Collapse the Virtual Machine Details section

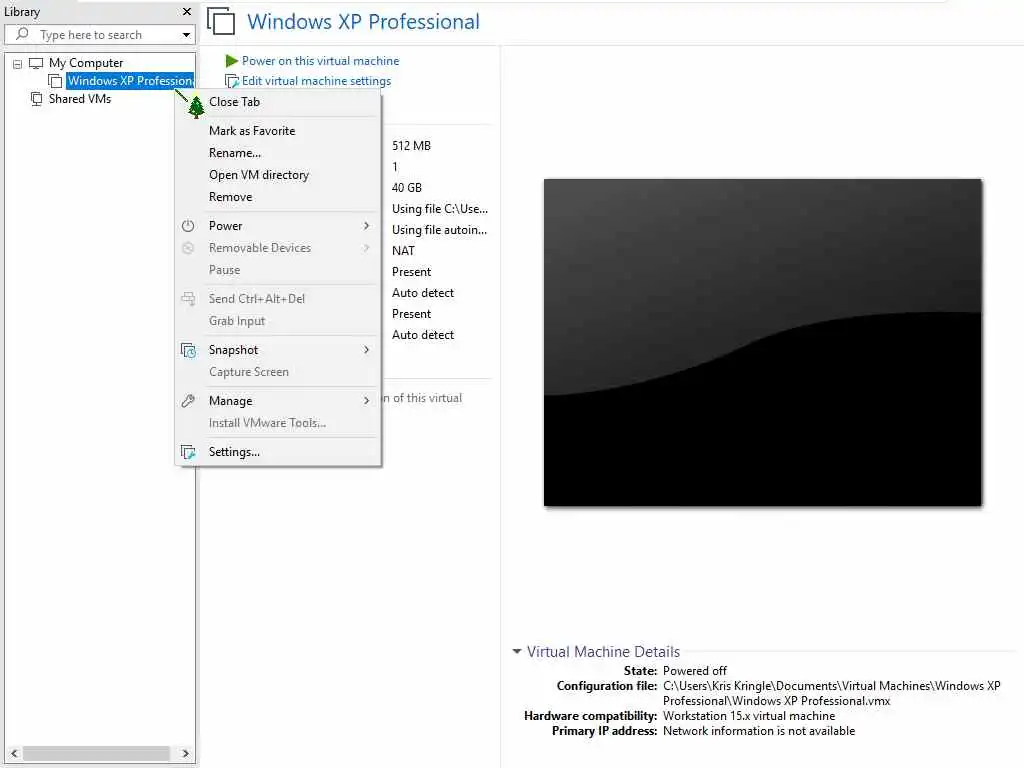point(517,652)
